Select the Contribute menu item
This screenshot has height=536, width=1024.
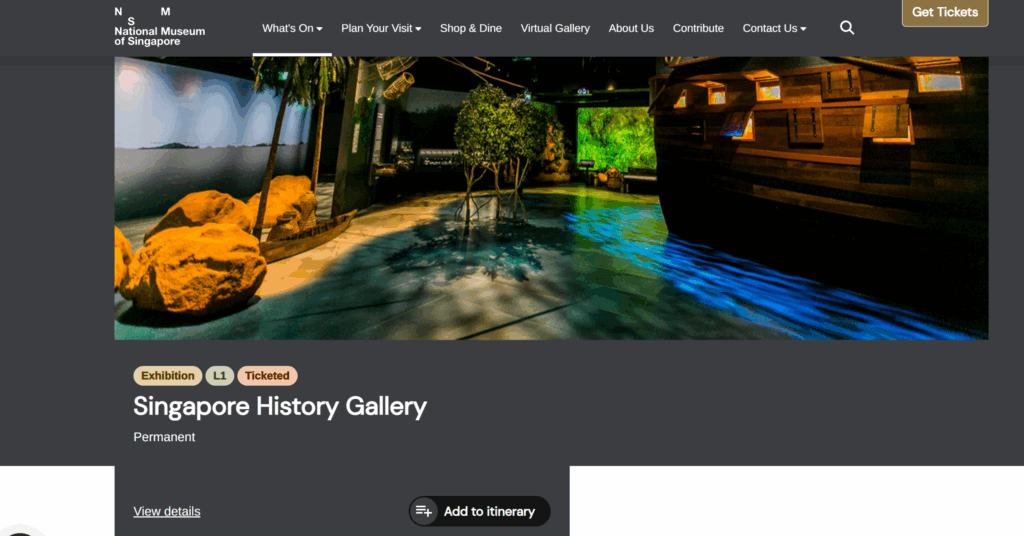click(x=698, y=28)
